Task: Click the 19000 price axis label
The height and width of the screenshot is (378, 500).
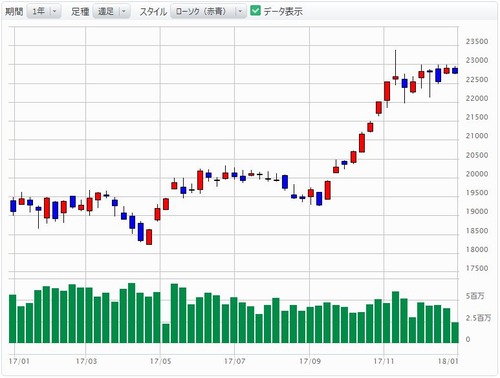Action: 477,212
